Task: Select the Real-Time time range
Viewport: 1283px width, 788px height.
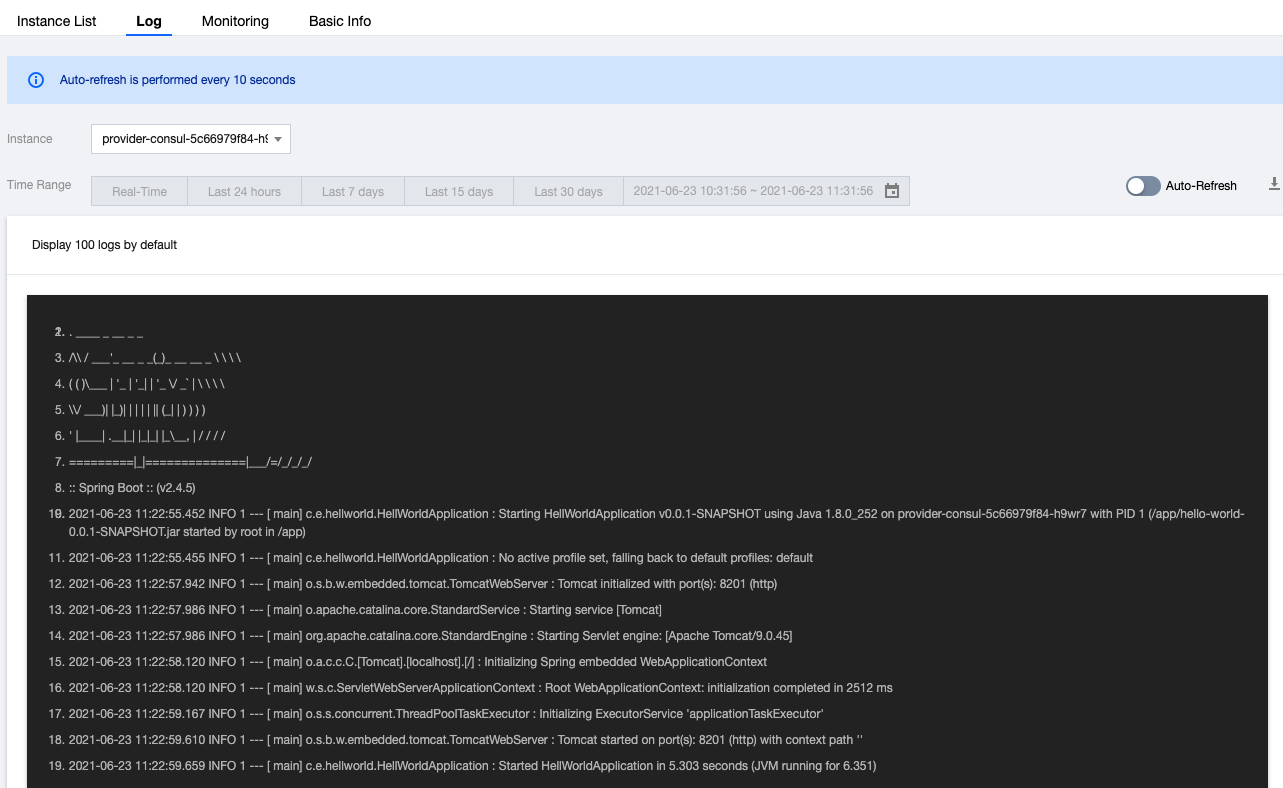Action: point(139,192)
